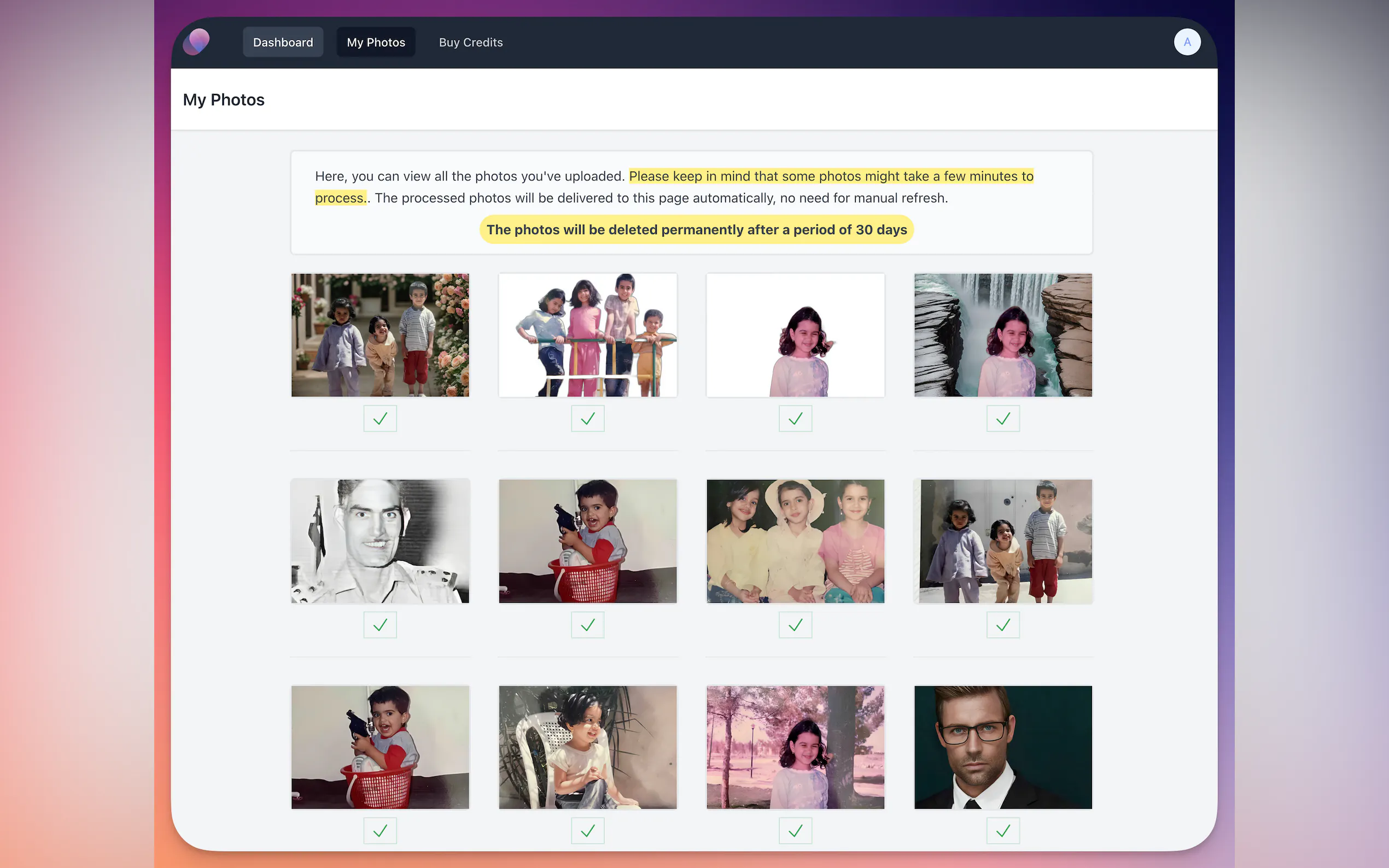Open three girls in pastel dresses photo
This screenshot has height=868, width=1389.
coord(795,541)
